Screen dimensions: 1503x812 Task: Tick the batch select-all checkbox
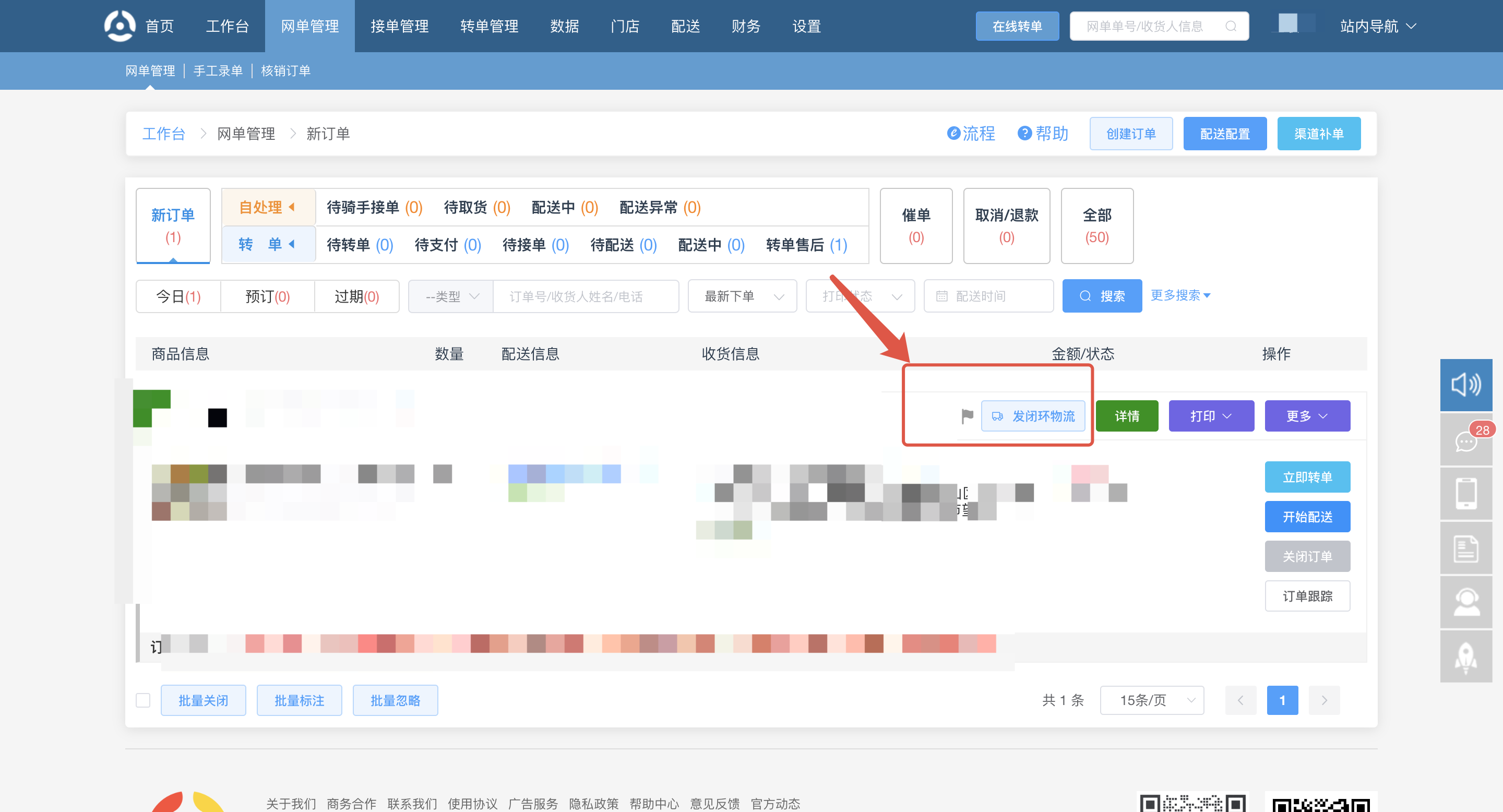143,700
